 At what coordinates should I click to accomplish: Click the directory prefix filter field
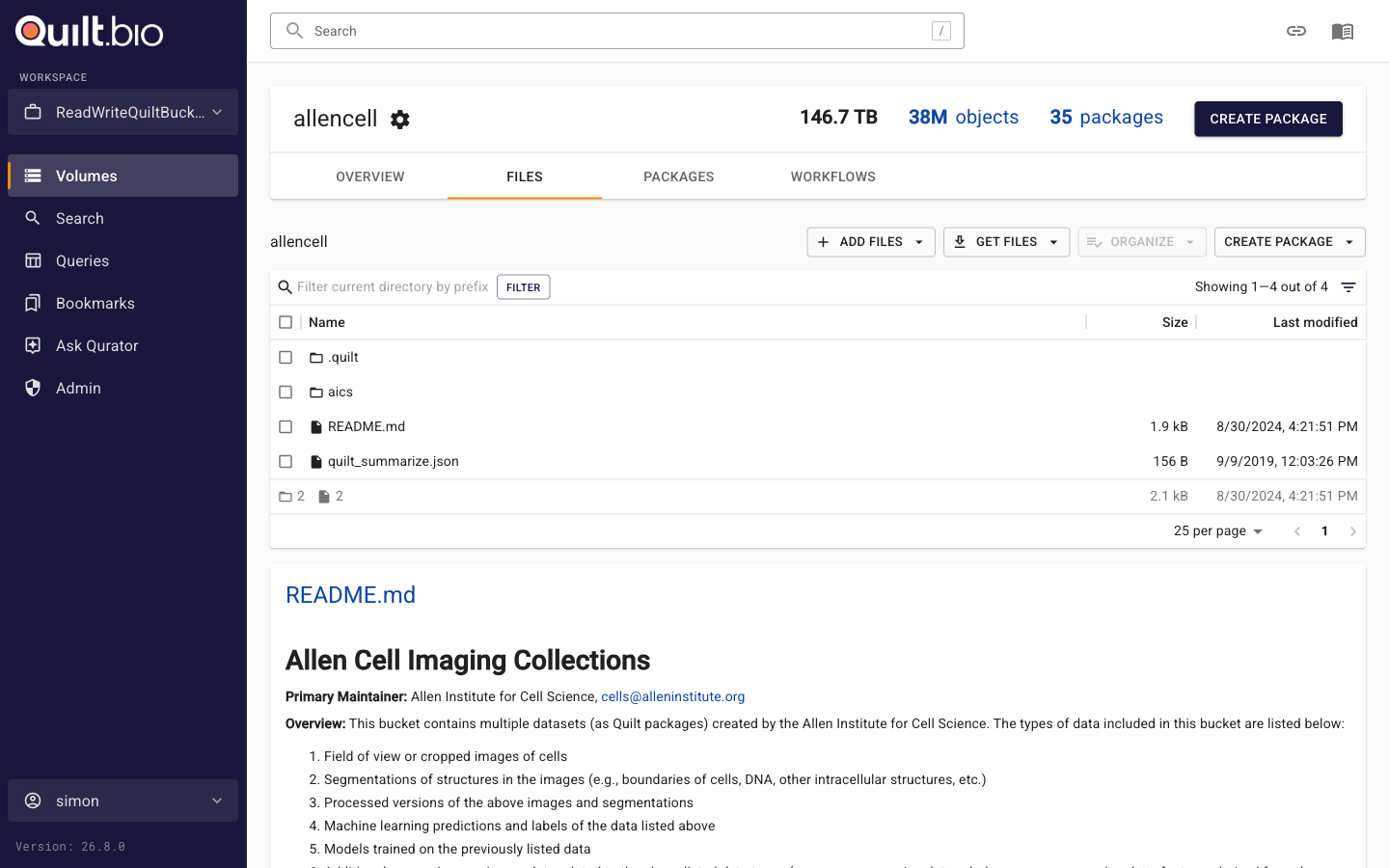coord(393,287)
